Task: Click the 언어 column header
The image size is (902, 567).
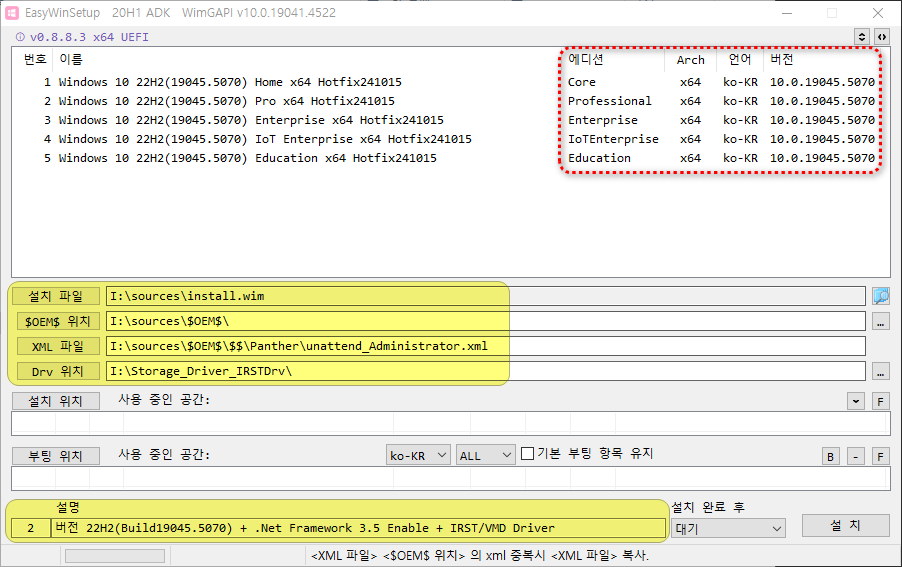Action: pyautogui.click(x=740, y=59)
